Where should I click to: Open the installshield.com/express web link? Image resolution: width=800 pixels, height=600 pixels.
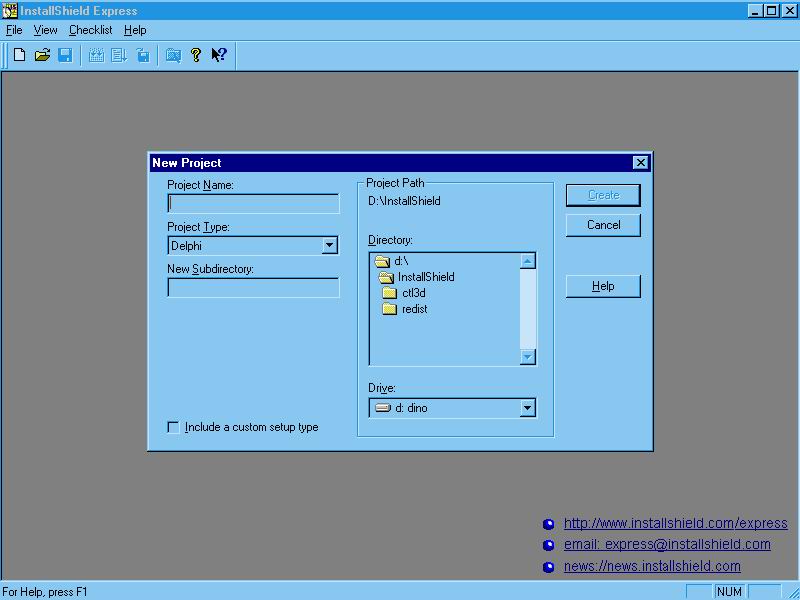(x=676, y=523)
